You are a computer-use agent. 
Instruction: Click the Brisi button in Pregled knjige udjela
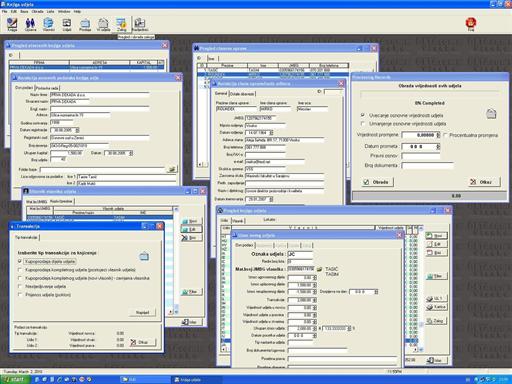(436, 252)
